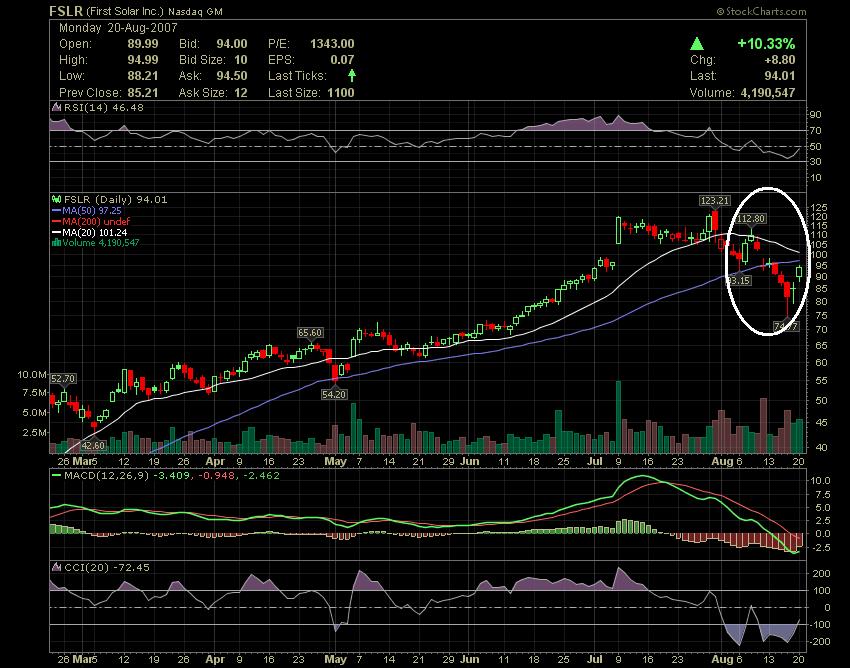Click the company name (First Solar Inc.)

click(x=125, y=11)
